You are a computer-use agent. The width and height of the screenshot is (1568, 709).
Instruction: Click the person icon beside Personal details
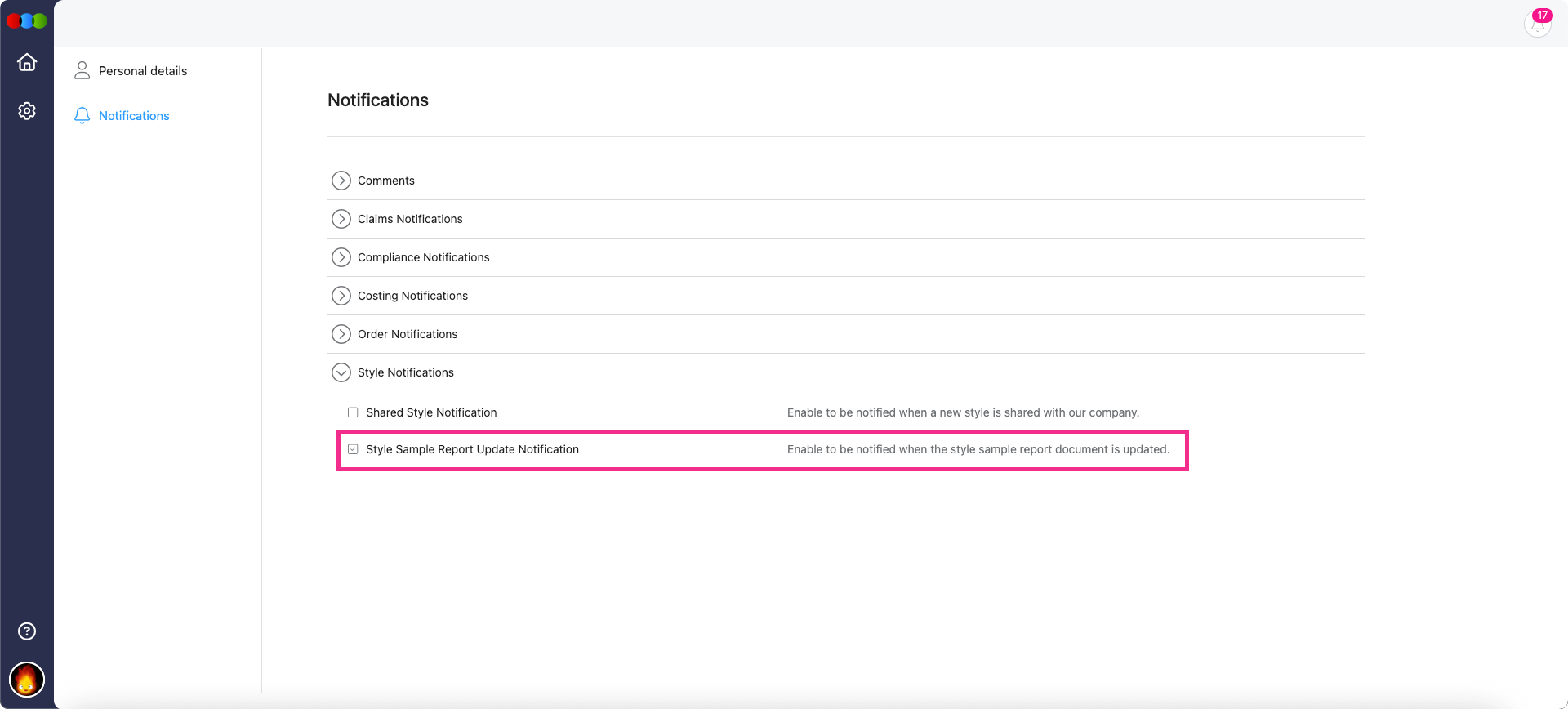tap(82, 71)
